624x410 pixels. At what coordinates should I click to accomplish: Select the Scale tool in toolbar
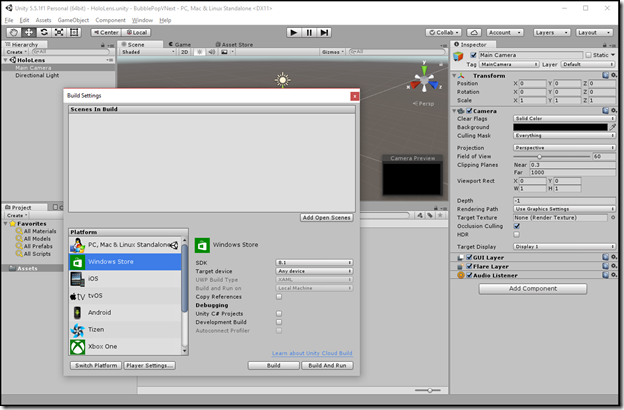click(x=59, y=32)
